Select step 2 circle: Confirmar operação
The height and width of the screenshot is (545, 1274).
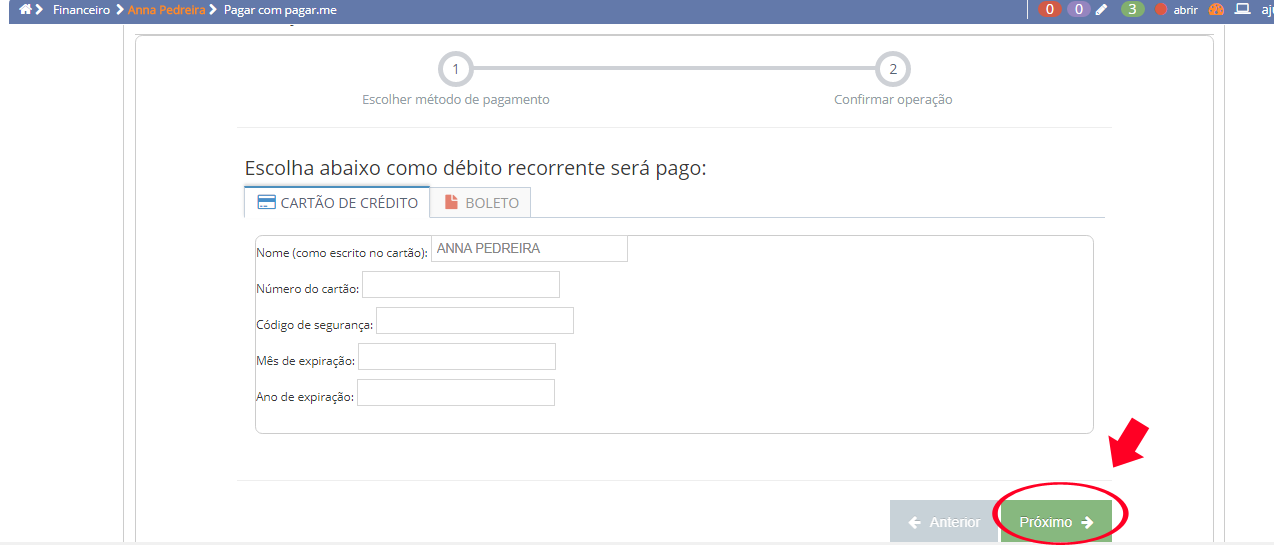(893, 69)
